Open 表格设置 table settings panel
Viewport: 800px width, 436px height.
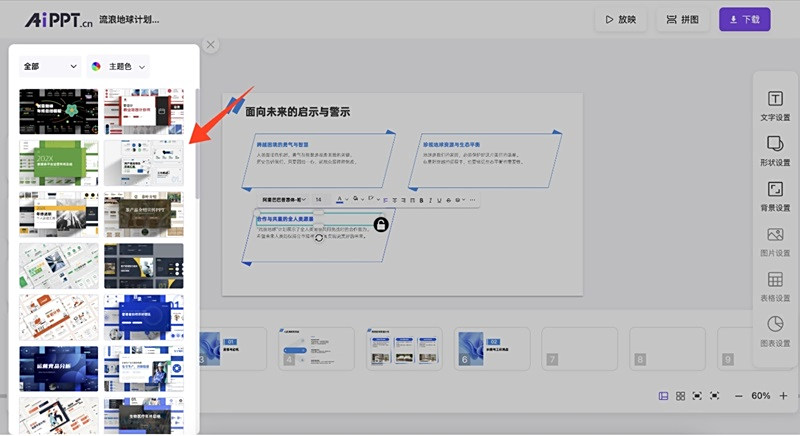tap(775, 286)
